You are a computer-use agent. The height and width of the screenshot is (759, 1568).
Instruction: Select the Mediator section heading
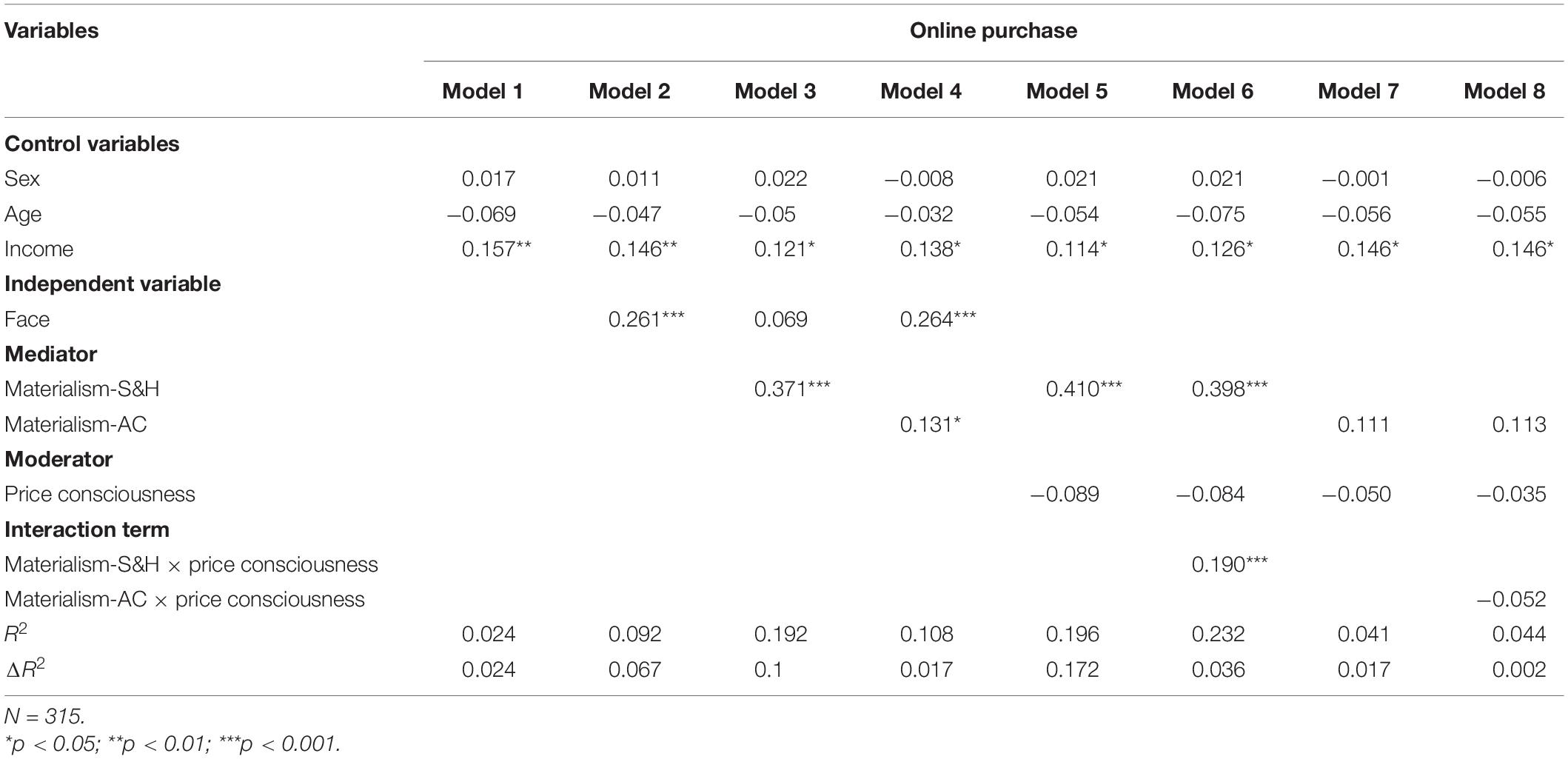50,354
